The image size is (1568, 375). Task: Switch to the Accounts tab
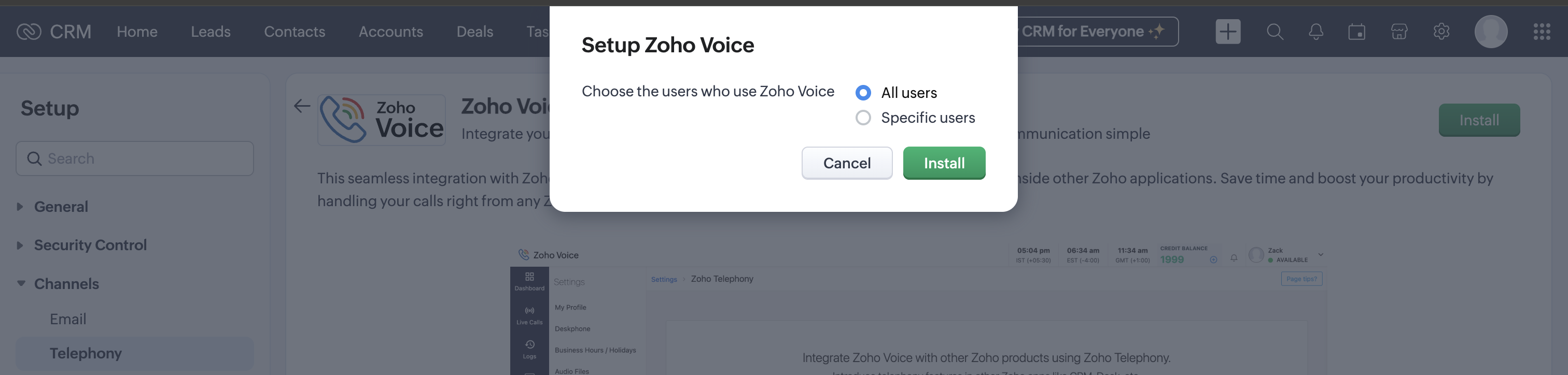click(x=390, y=32)
